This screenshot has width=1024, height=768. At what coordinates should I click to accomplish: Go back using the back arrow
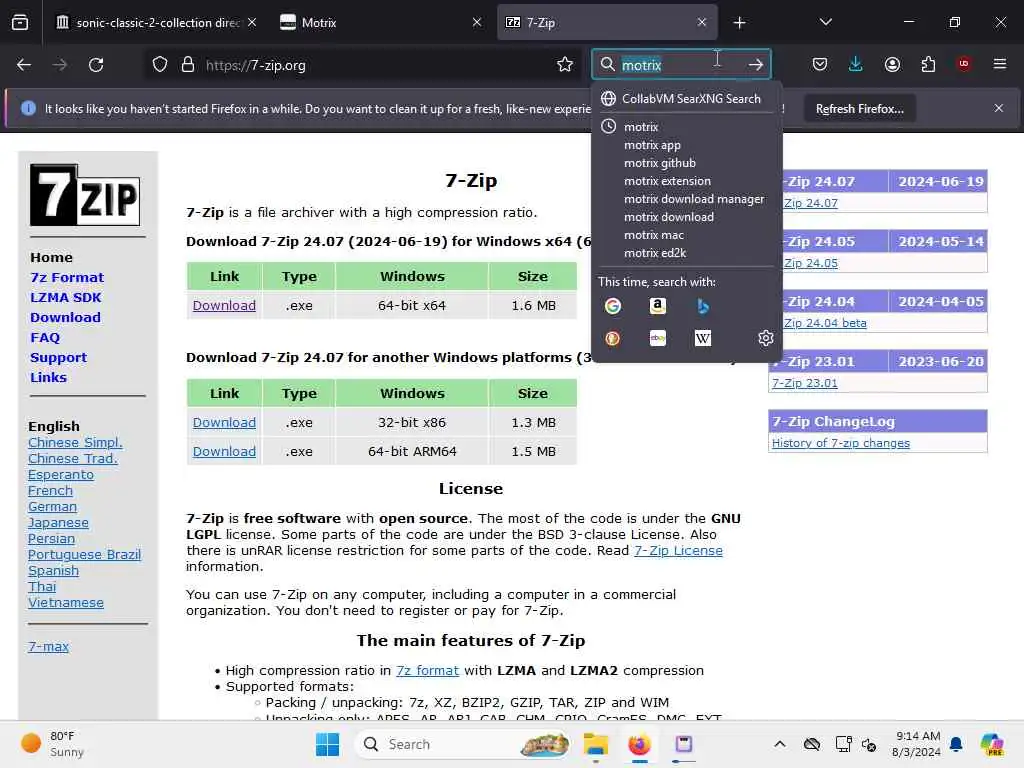[24, 65]
